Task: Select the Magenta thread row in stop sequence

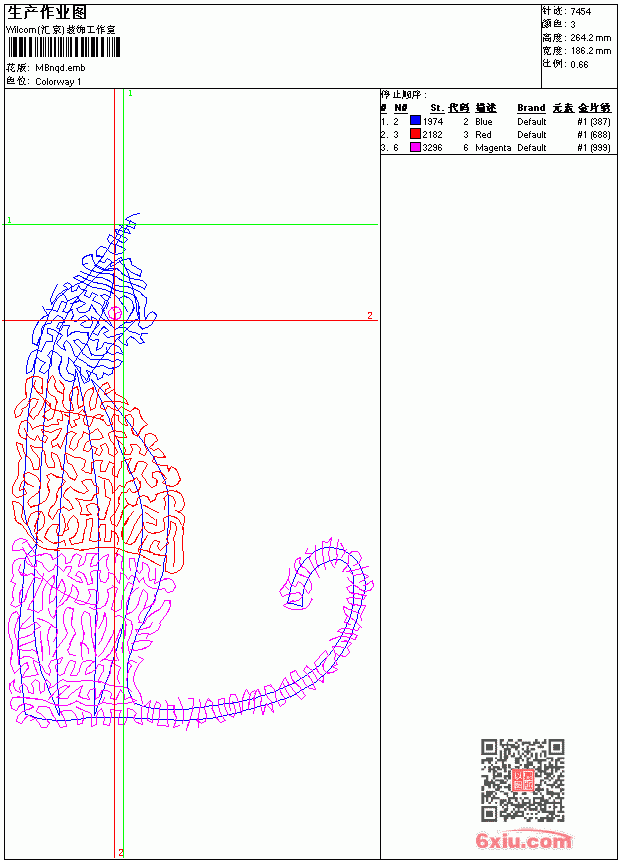Action: pyautogui.click(x=496, y=148)
